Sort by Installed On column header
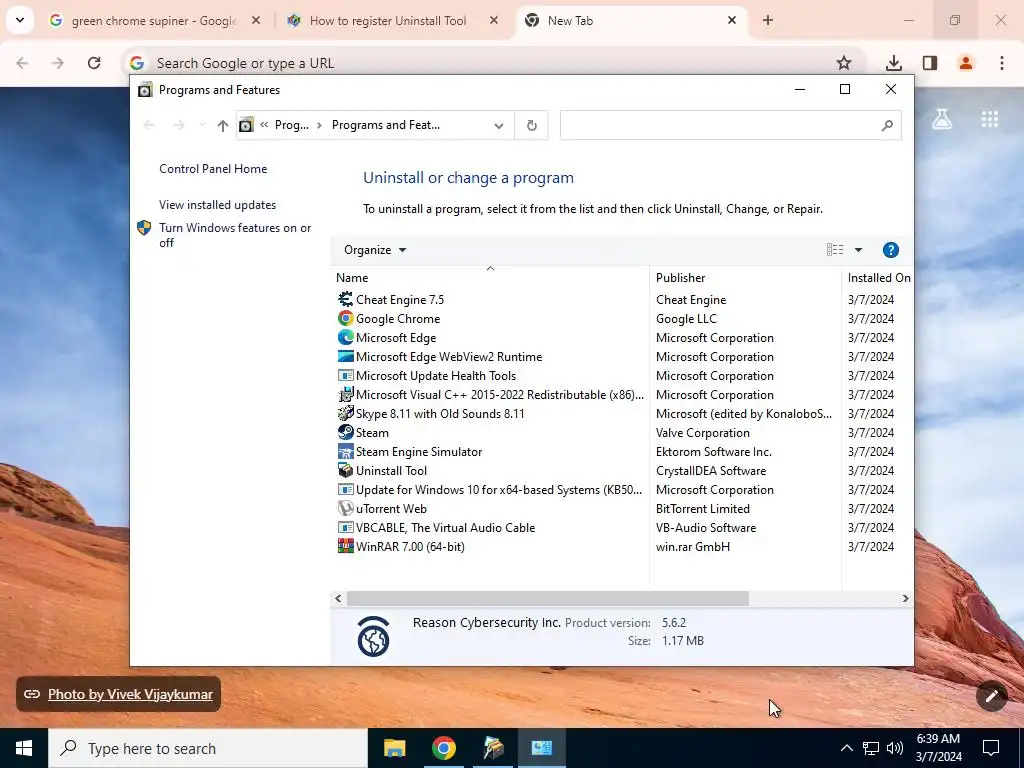The image size is (1024, 768). [x=878, y=277]
